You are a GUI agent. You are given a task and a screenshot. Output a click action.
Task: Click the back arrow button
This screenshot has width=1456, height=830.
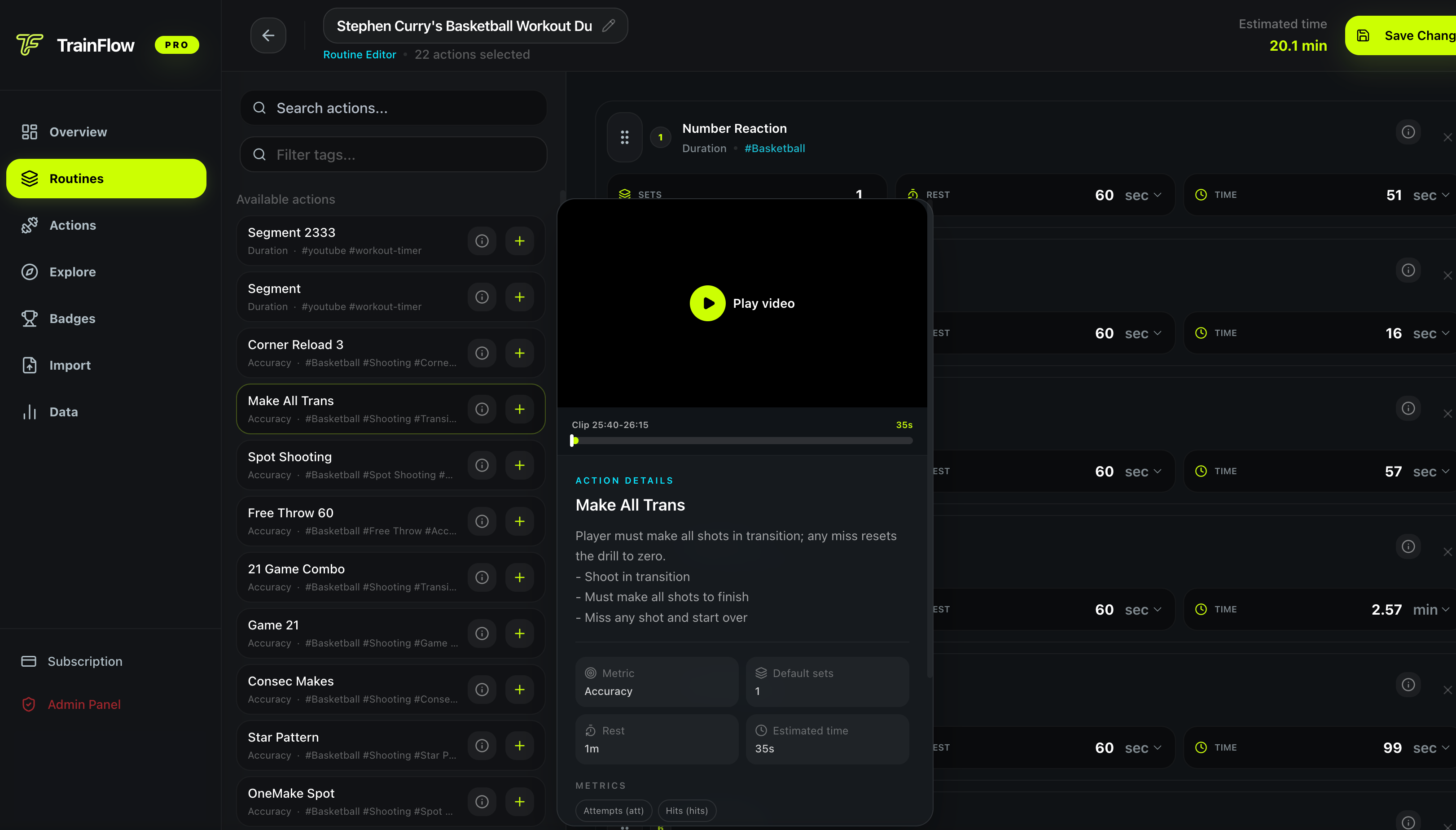pyautogui.click(x=268, y=35)
